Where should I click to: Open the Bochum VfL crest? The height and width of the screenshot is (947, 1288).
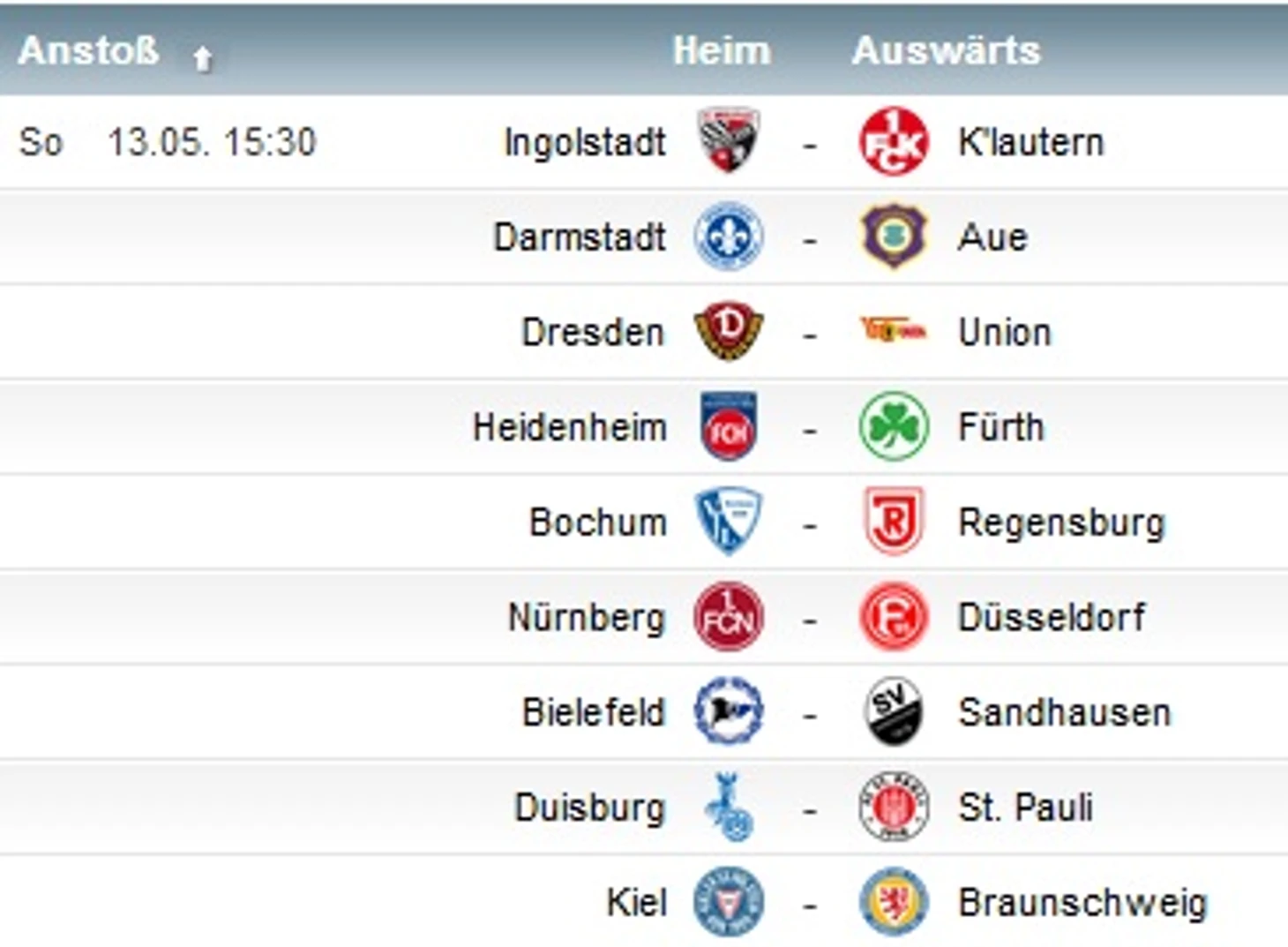728,521
